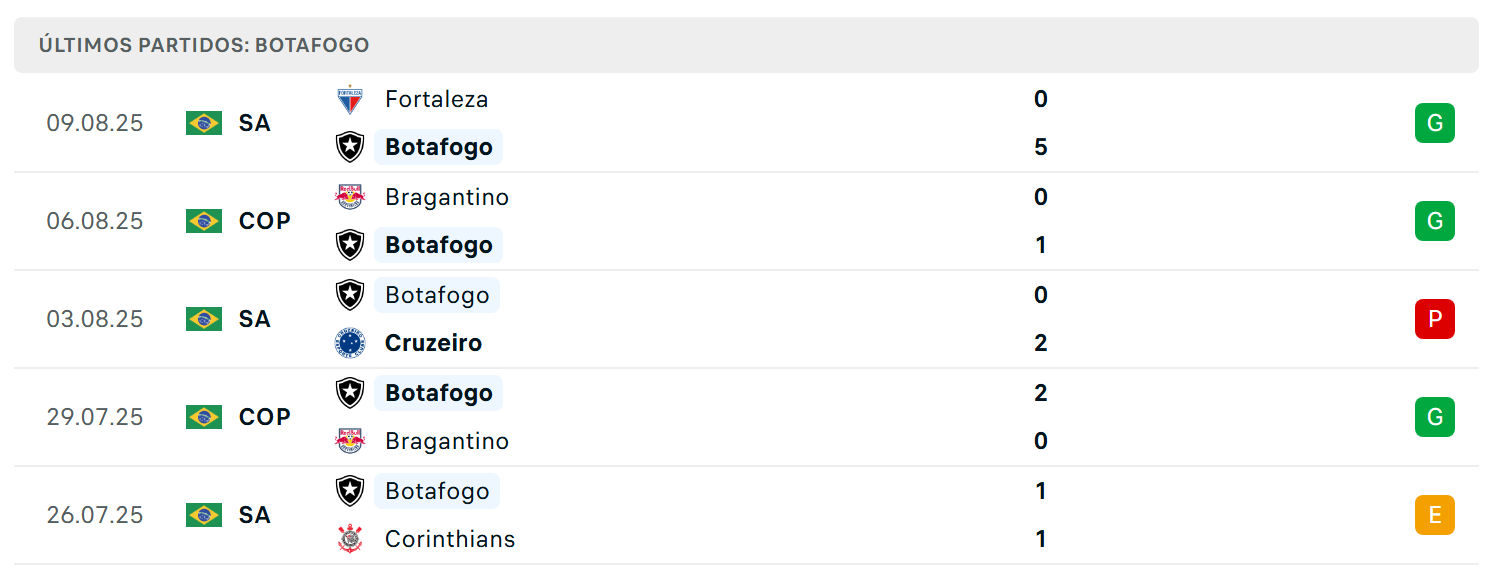The width and height of the screenshot is (1493, 580).
Task: Click the green G badge for Fortaleza match
Action: pos(1434,123)
